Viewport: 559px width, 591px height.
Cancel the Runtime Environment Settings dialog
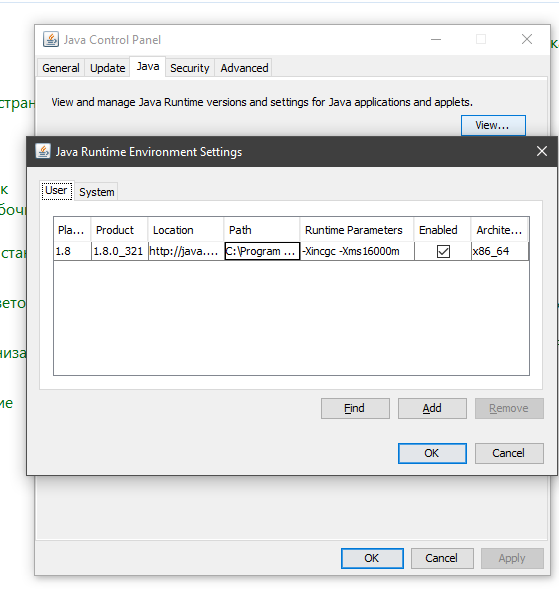coord(509,453)
